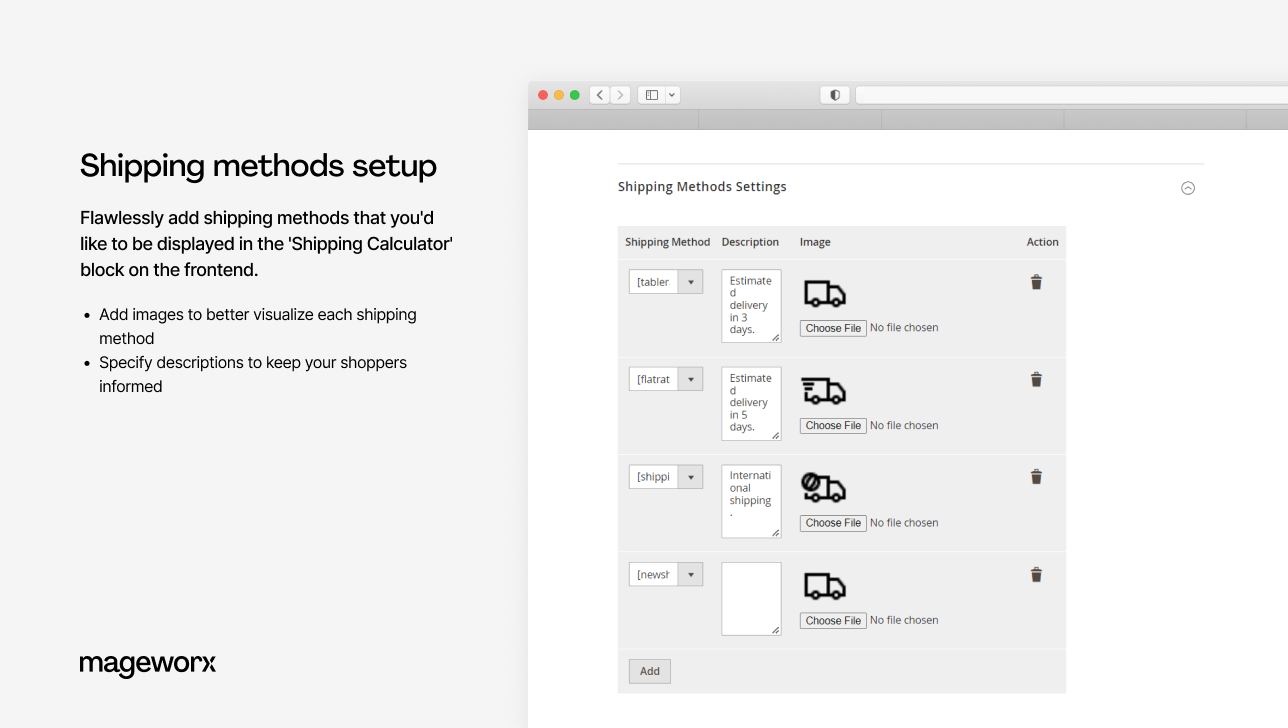Collapse the Shipping Methods Settings section

click(1187, 188)
